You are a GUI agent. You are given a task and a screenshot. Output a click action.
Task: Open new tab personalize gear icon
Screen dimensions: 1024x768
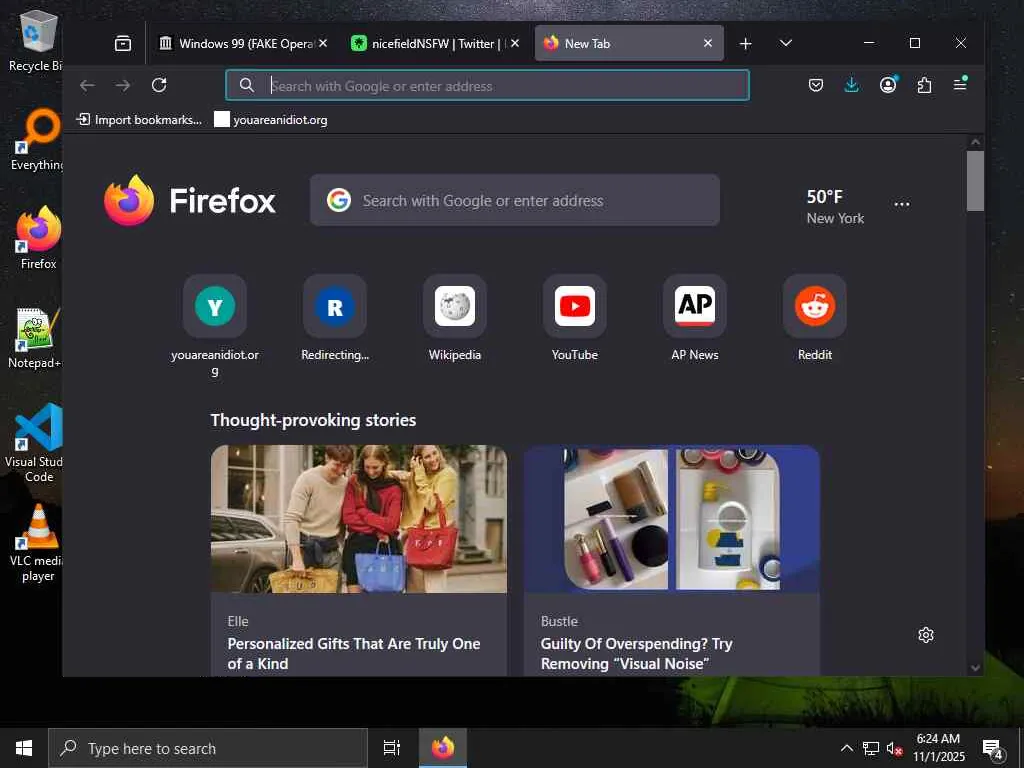(x=925, y=635)
